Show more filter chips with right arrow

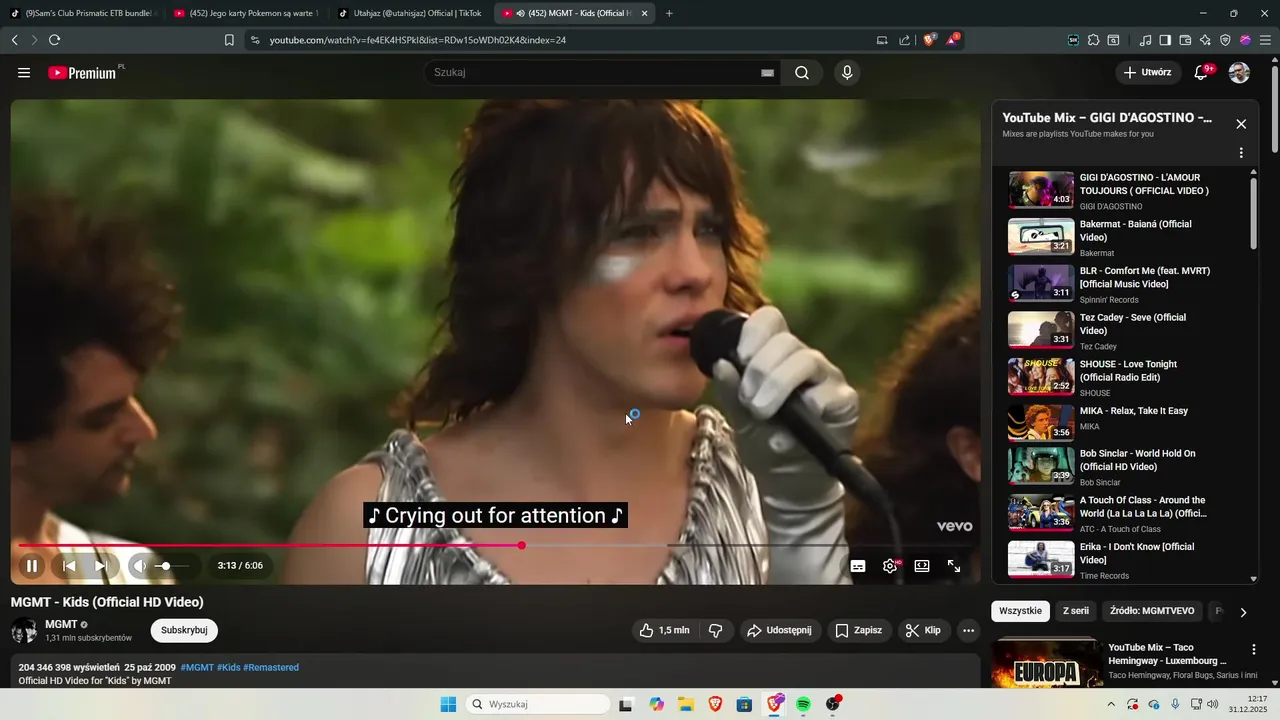(x=1243, y=612)
